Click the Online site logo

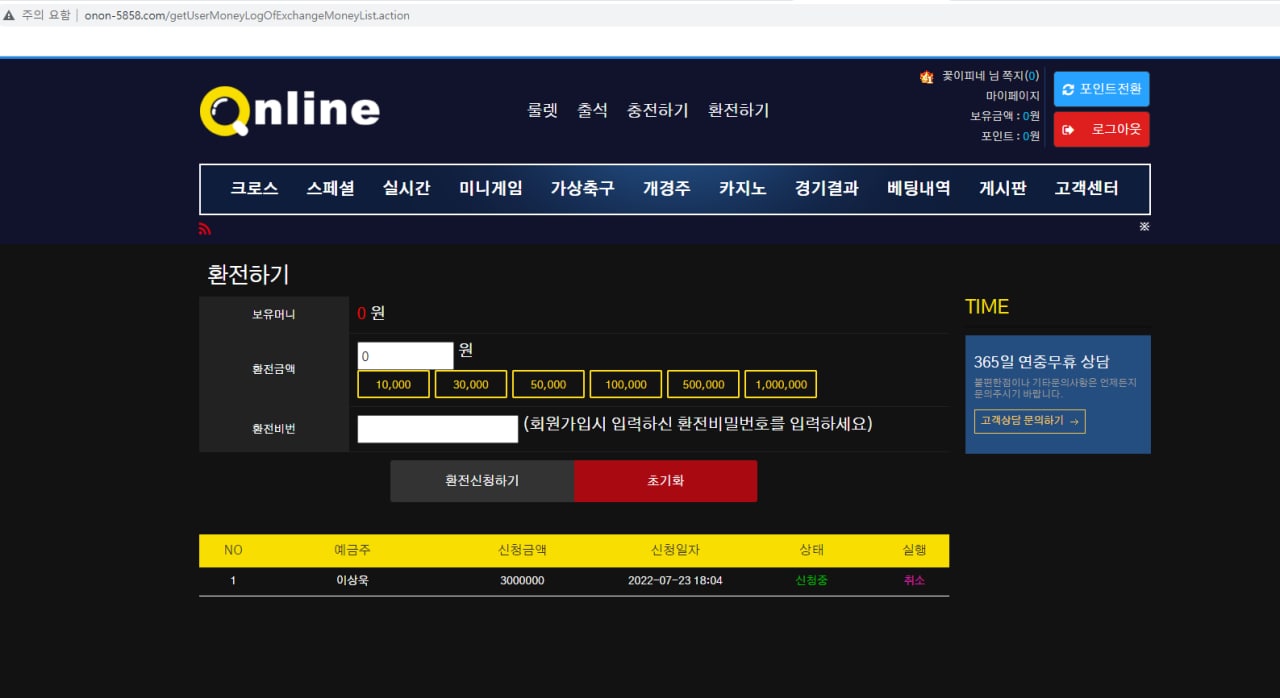click(x=289, y=110)
